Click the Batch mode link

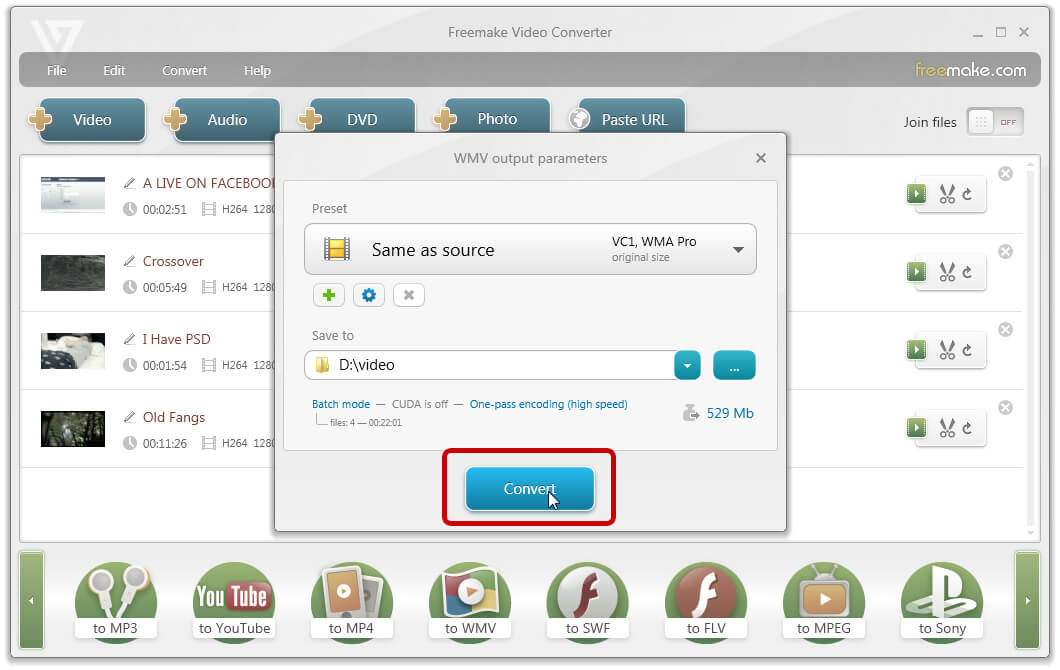[x=341, y=404]
